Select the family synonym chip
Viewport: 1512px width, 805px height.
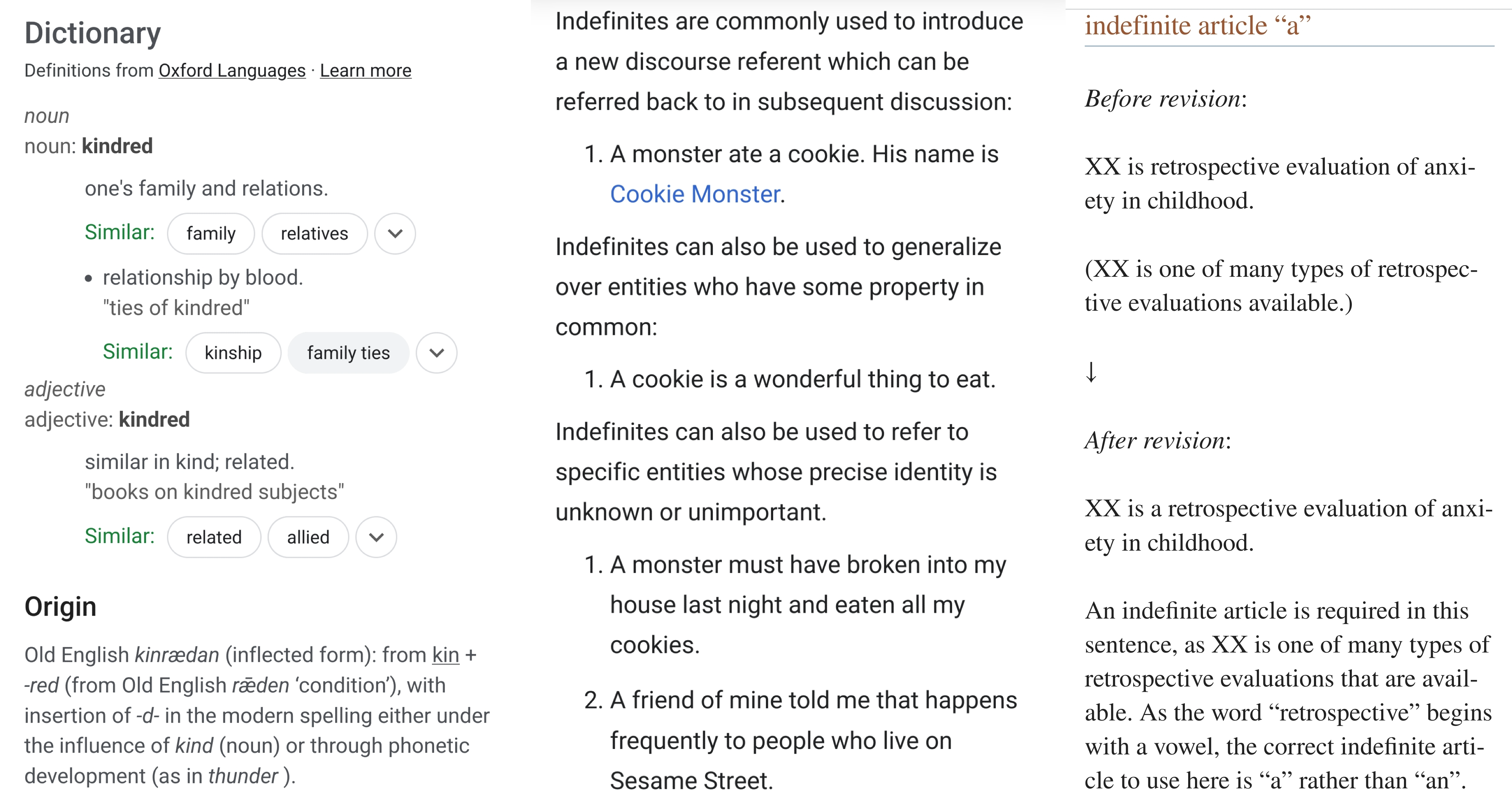click(x=211, y=233)
